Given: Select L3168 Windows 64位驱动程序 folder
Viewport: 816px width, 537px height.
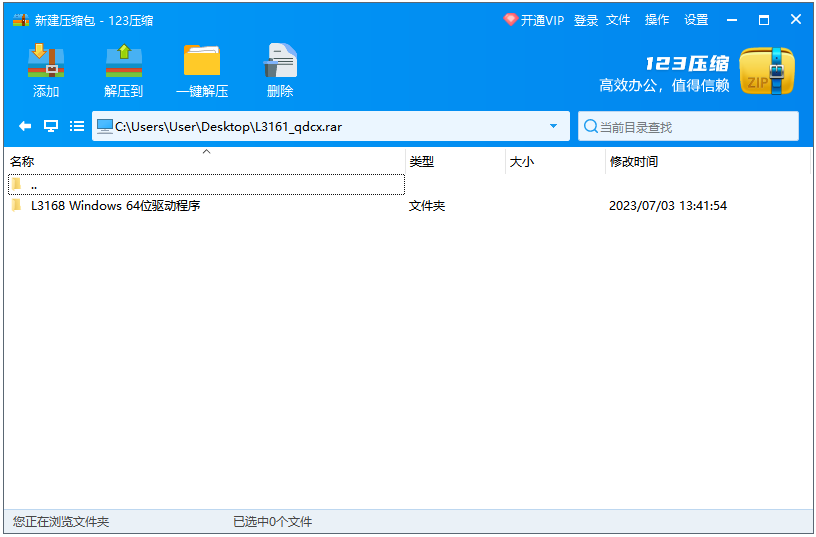Looking at the screenshot, I should pos(116,206).
